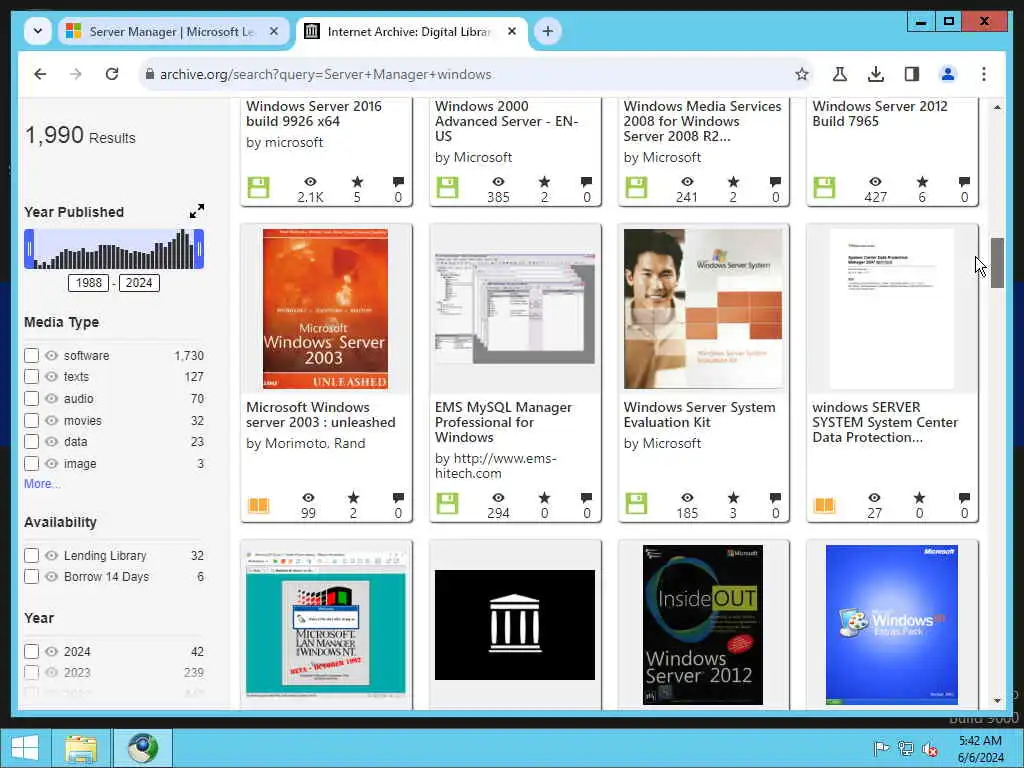Click the Chrome taskbar icon
This screenshot has height=768, width=1024.
(143, 748)
